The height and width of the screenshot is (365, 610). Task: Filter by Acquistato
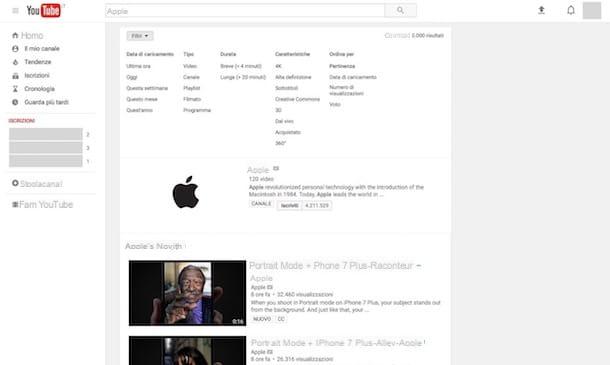tap(287, 132)
